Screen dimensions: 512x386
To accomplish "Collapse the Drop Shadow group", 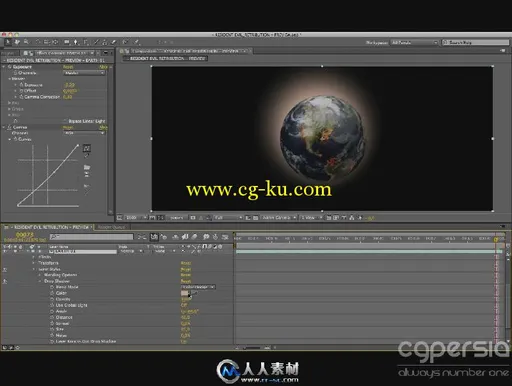I will [x=40, y=281].
